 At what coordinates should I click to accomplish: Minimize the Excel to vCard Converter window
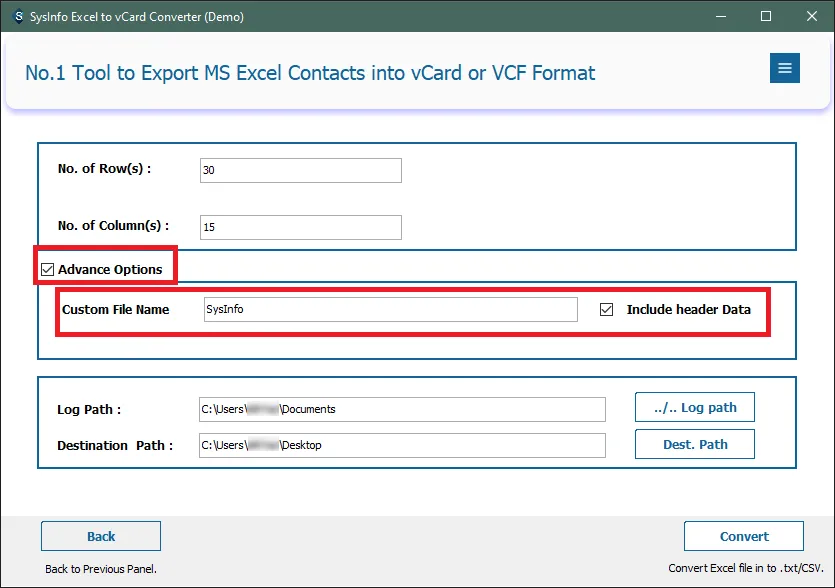click(721, 16)
